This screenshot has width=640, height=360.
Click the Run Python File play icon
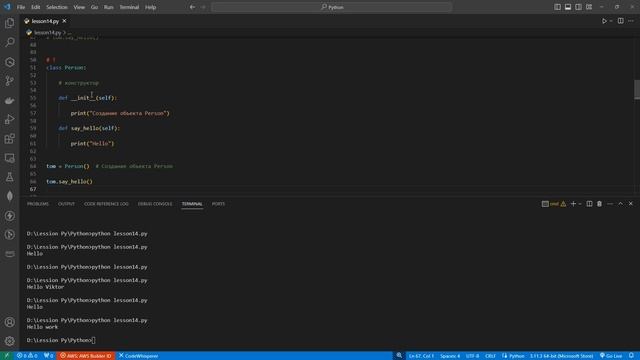[604, 21]
